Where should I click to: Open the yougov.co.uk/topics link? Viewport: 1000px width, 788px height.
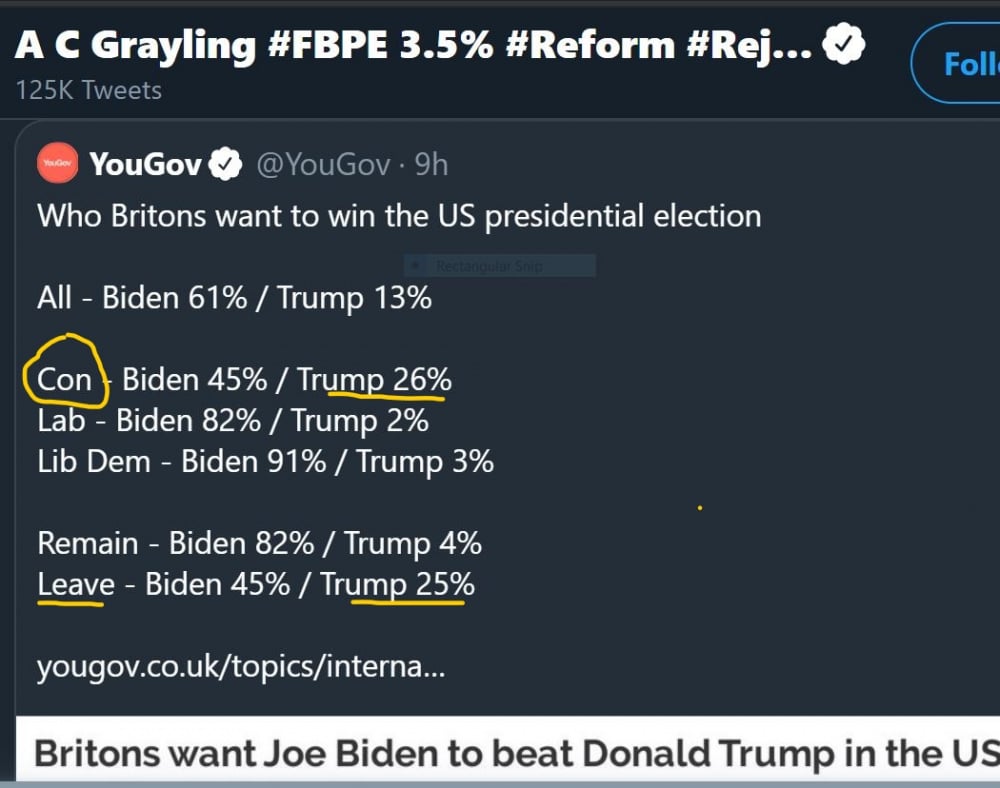(x=241, y=667)
